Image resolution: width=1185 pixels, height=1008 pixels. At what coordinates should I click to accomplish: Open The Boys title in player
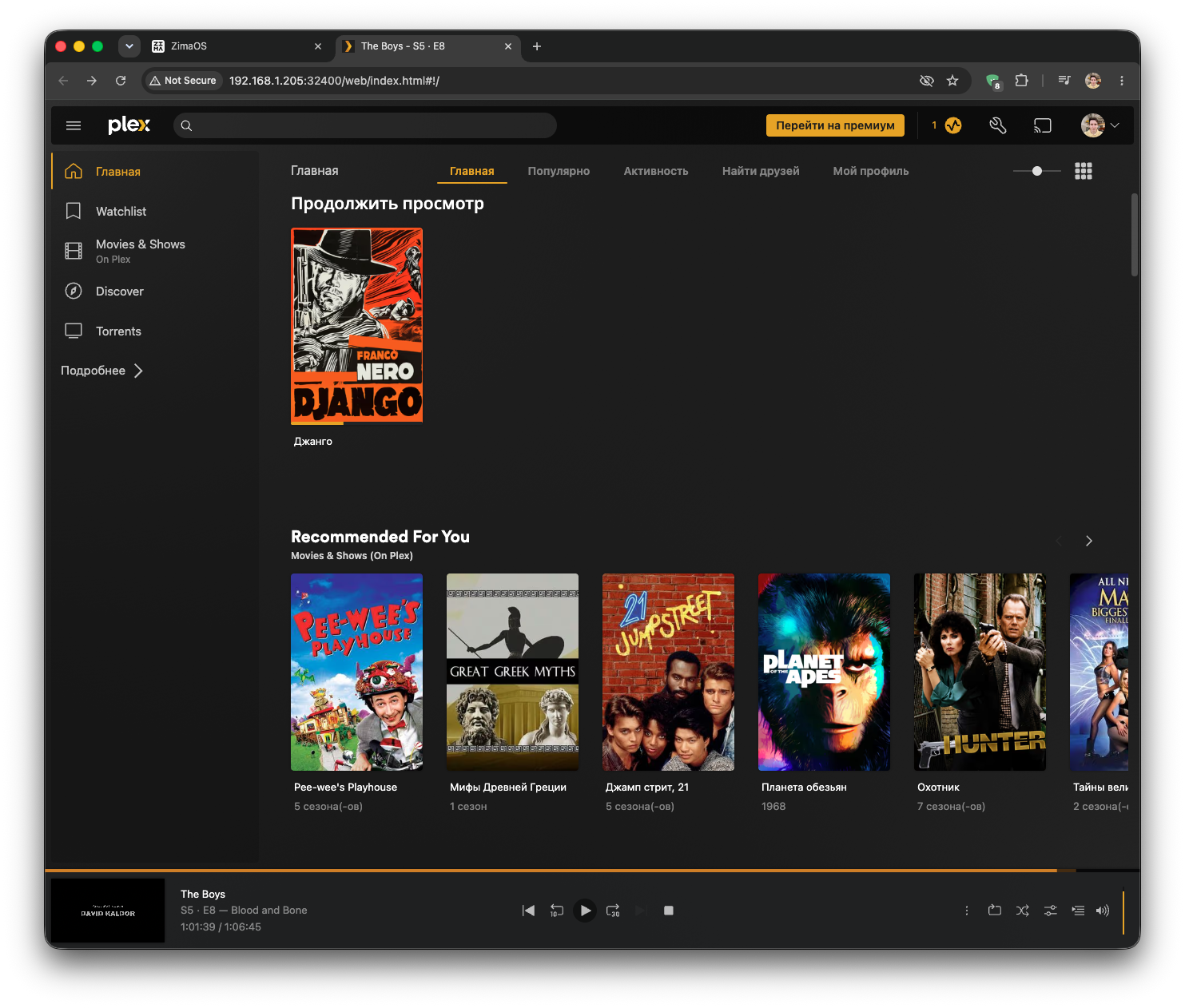pos(203,894)
